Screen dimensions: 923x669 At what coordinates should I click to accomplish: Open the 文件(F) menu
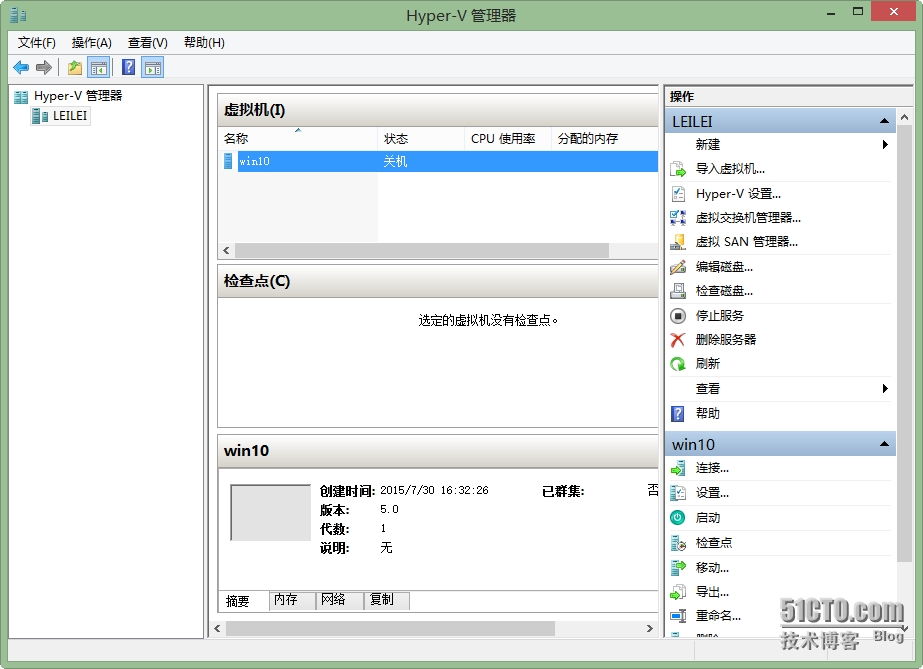(36, 42)
